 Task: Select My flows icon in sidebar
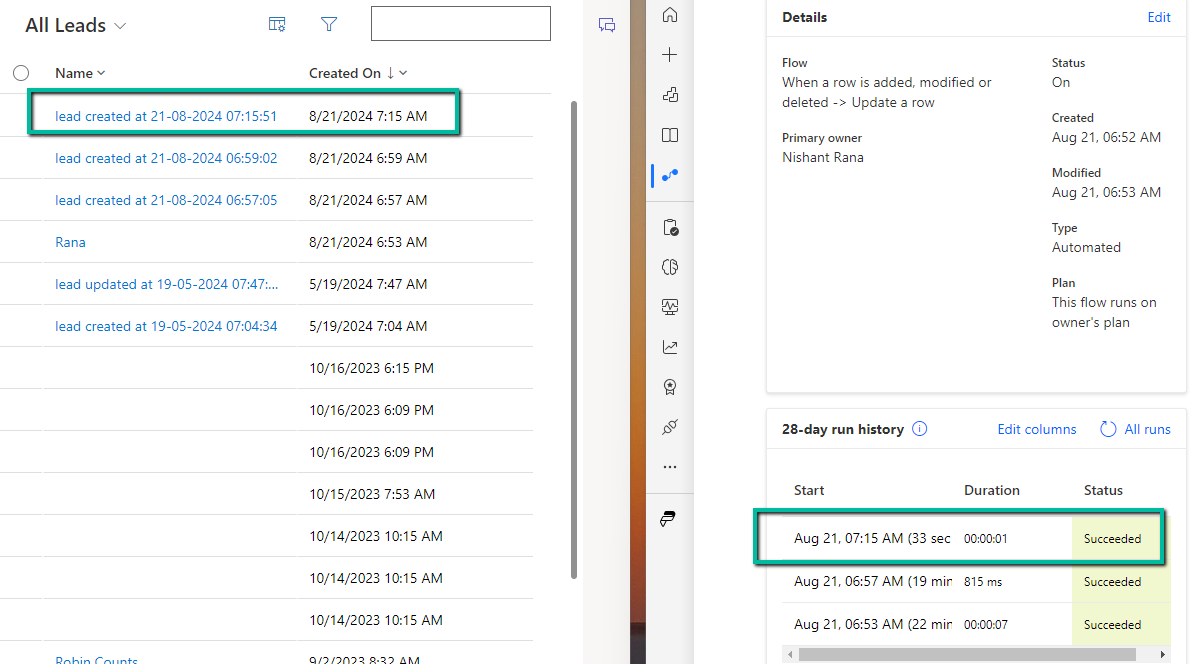670,175
